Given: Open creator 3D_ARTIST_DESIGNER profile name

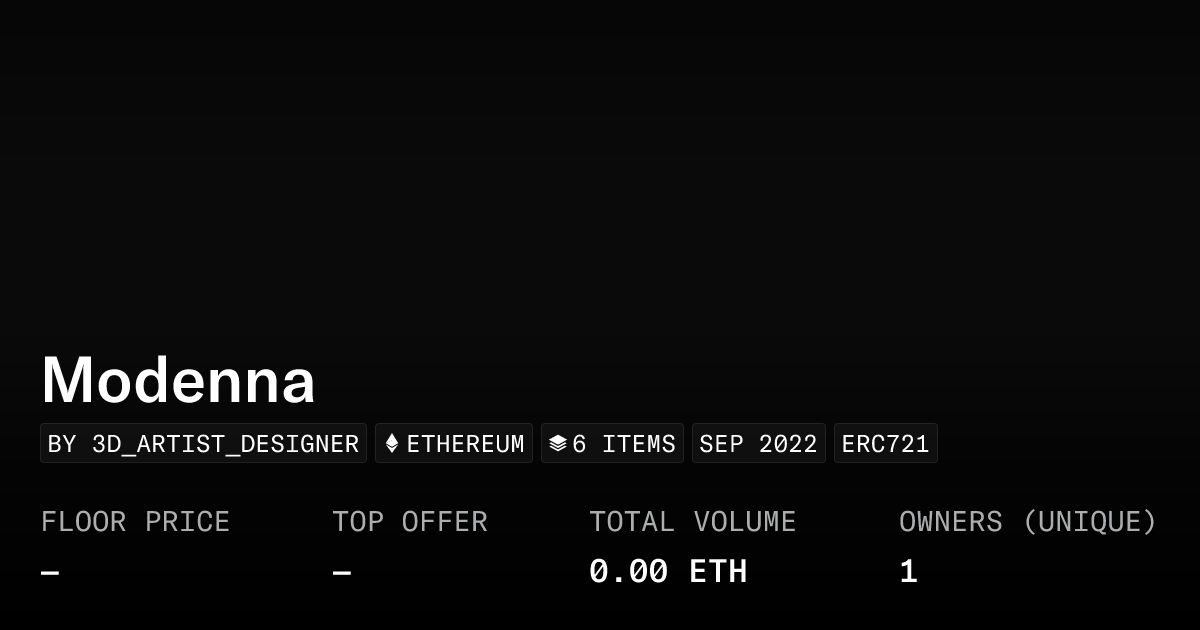Looking at the screenshot, I should 225,444.
